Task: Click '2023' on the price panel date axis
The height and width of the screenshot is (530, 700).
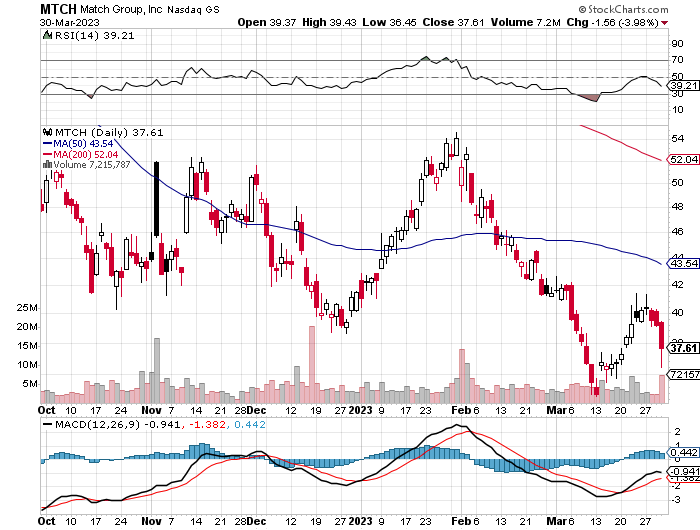Action: 360,410
